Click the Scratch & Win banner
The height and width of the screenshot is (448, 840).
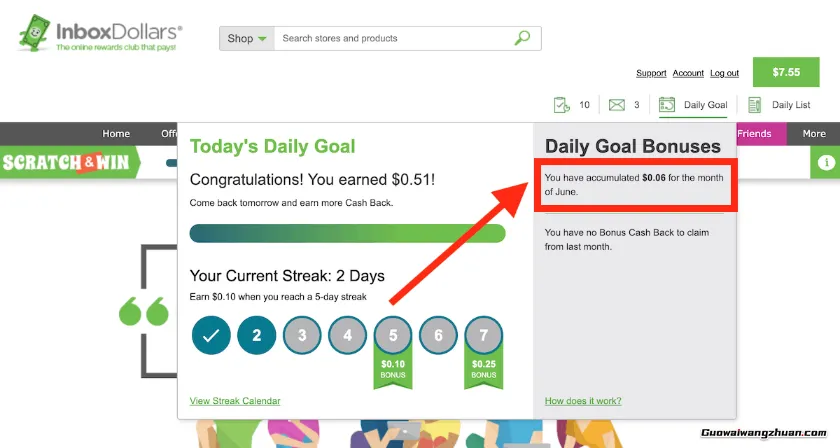(67, 162)
